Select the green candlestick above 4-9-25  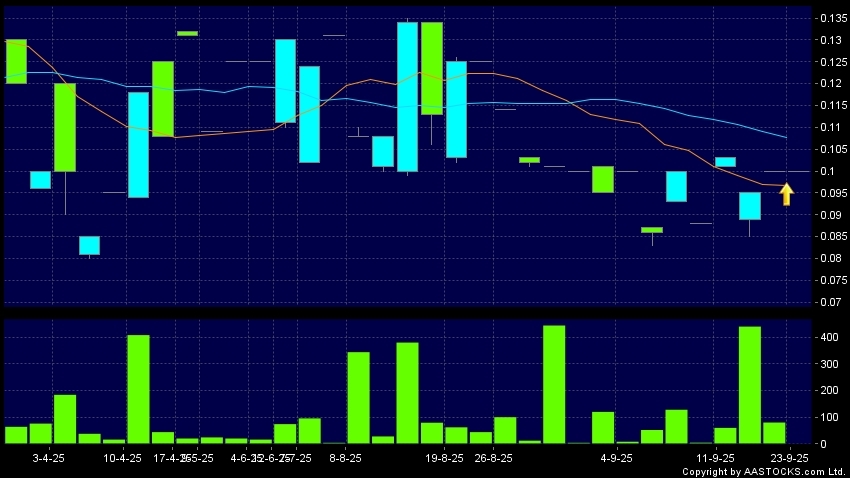[602, 179]
